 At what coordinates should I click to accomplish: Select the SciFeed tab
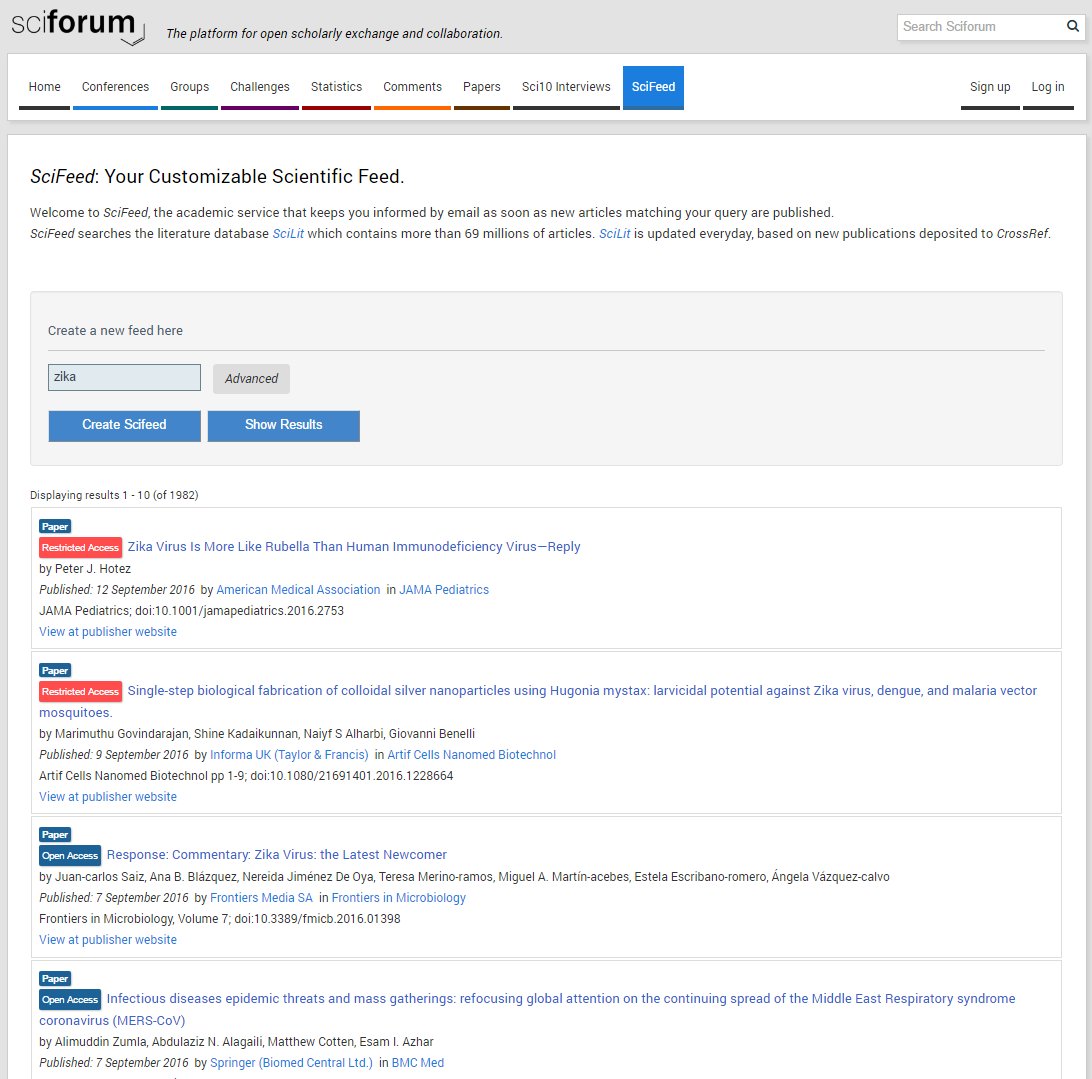coord(653,87)
